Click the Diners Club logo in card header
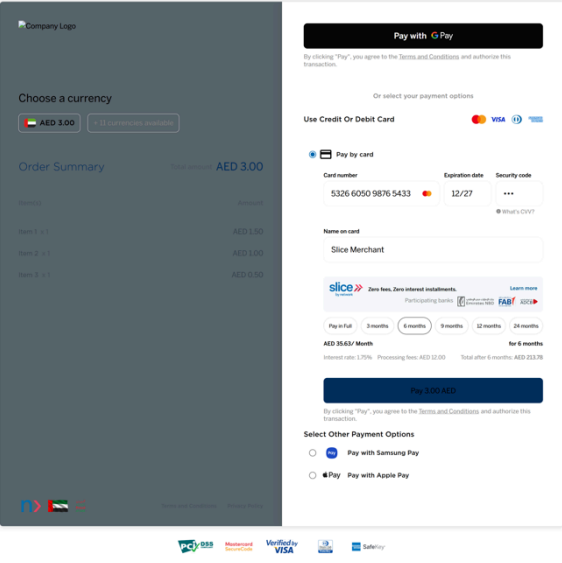562x563 pixels. (x=517, y=119)
